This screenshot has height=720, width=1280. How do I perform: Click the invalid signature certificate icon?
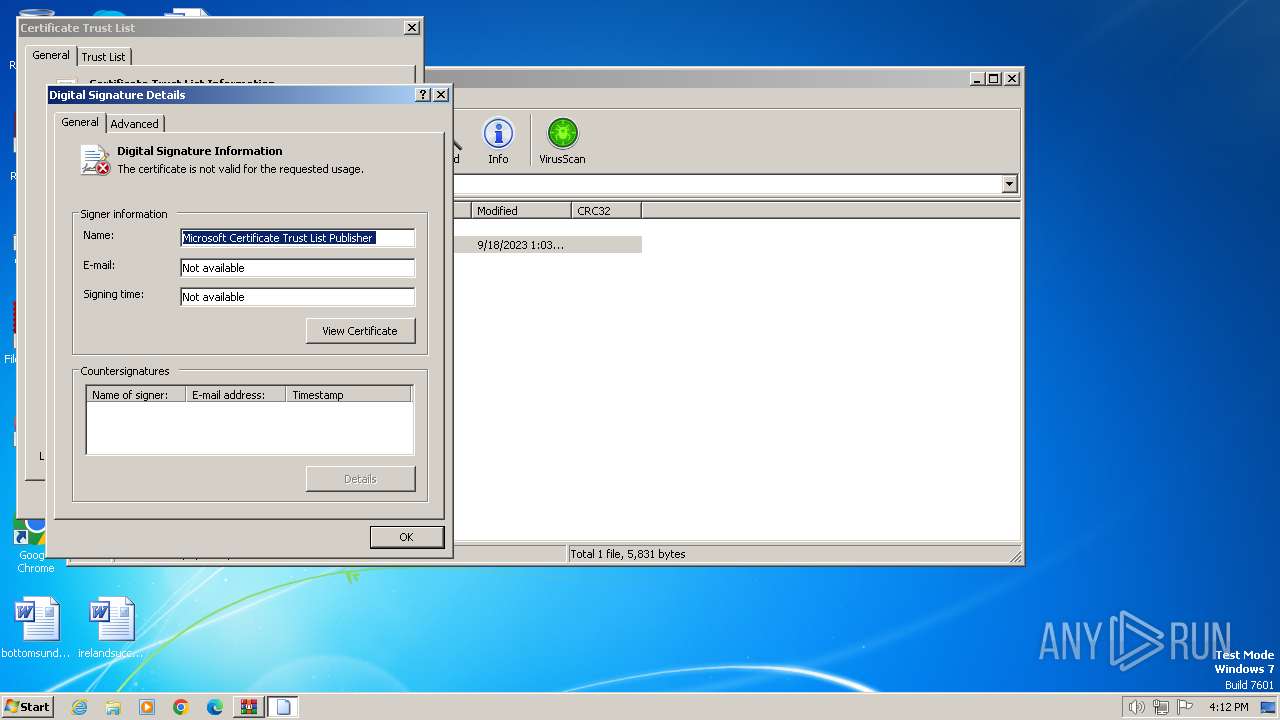pyautogui.click(x=95, y=160)
